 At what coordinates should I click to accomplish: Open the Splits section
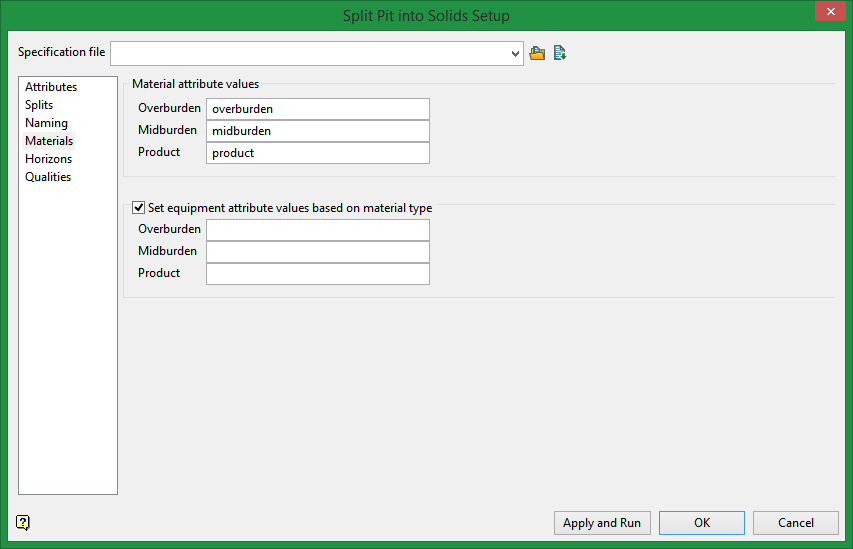pos(39,105)
